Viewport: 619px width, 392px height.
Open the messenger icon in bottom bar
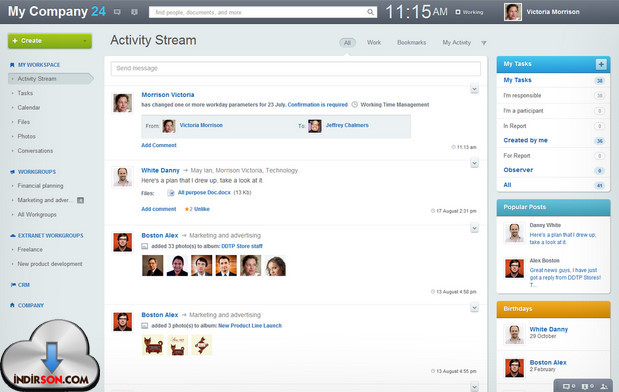566,386
